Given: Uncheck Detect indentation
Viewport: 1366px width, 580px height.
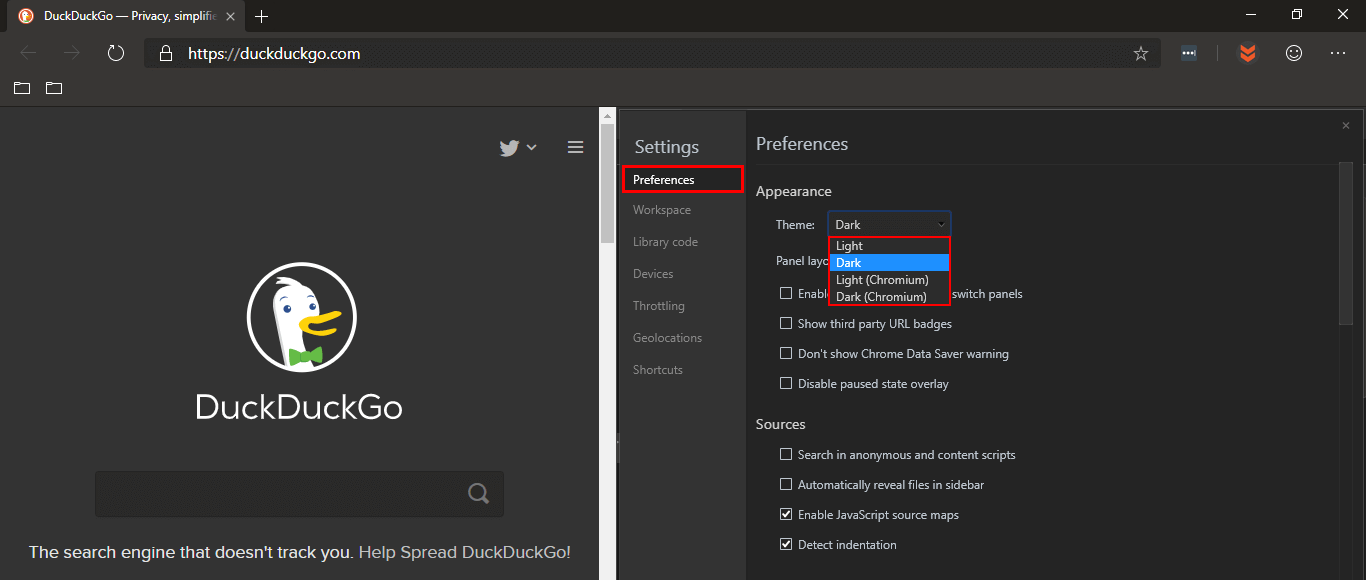Looking at the screenshot, I should 786,544.
